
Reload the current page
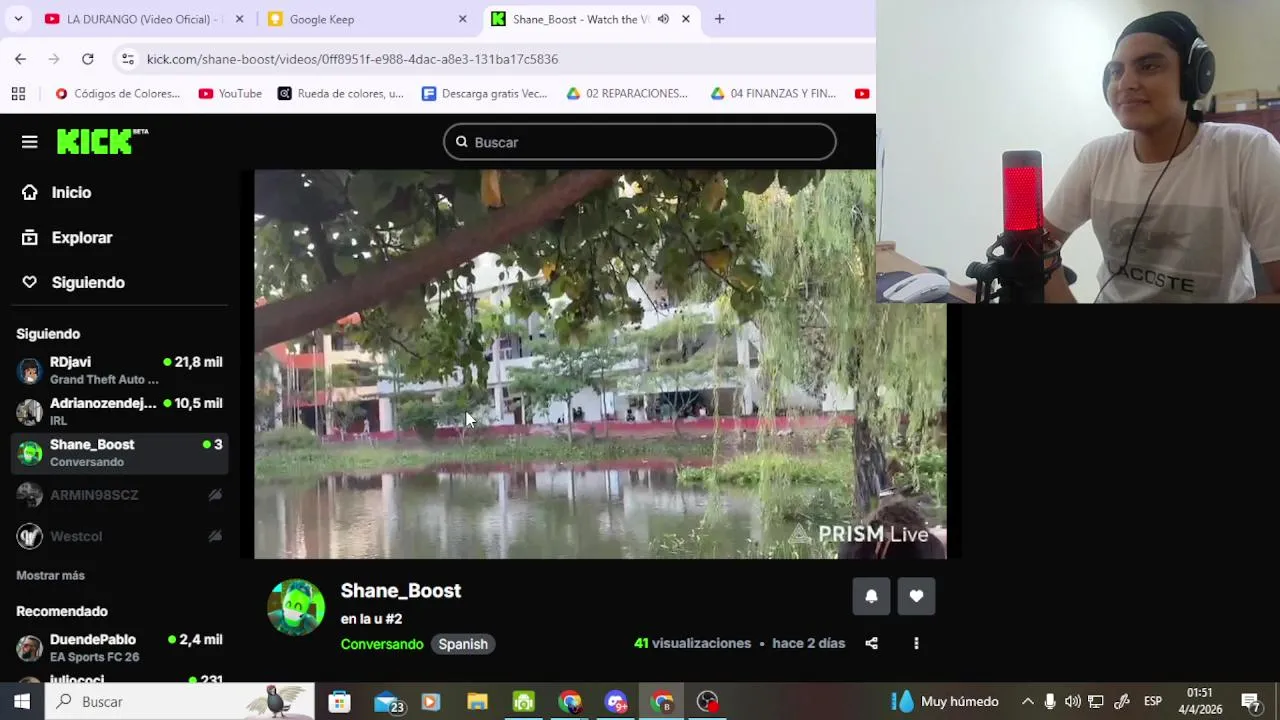pos(88,59)
